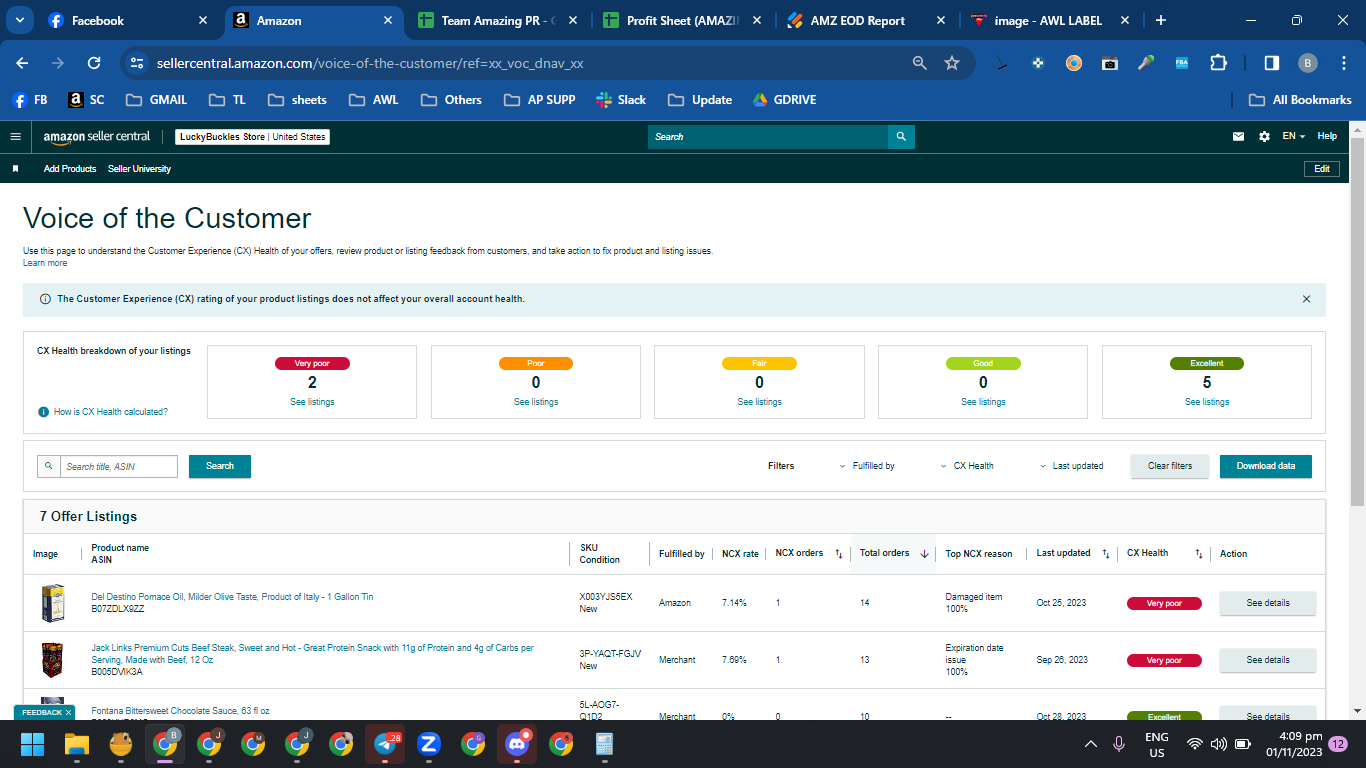Open the All Bookmarks folder

(1300, 100)
